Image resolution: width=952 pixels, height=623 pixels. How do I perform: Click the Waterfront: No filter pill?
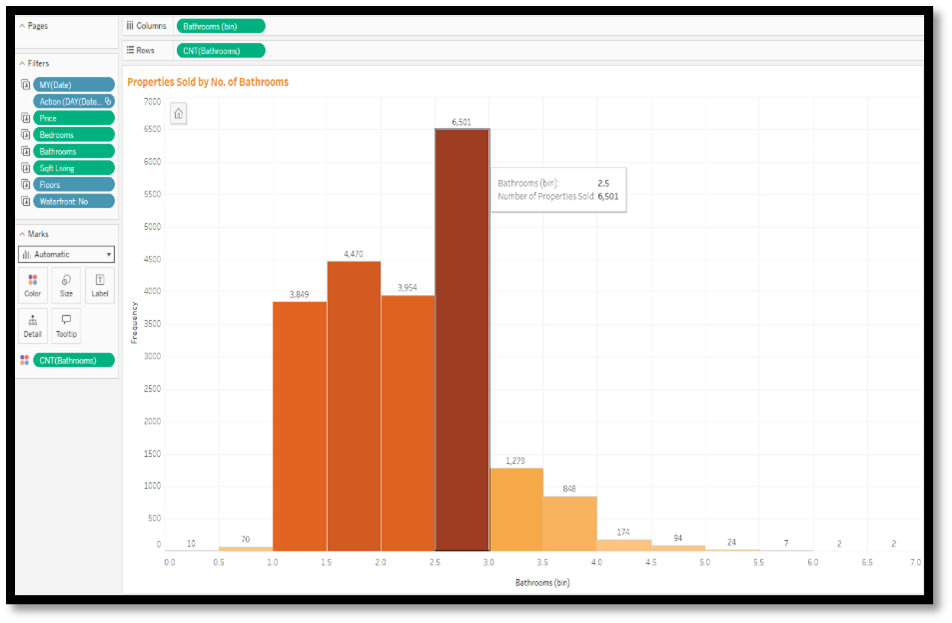(x=74, y=201)
